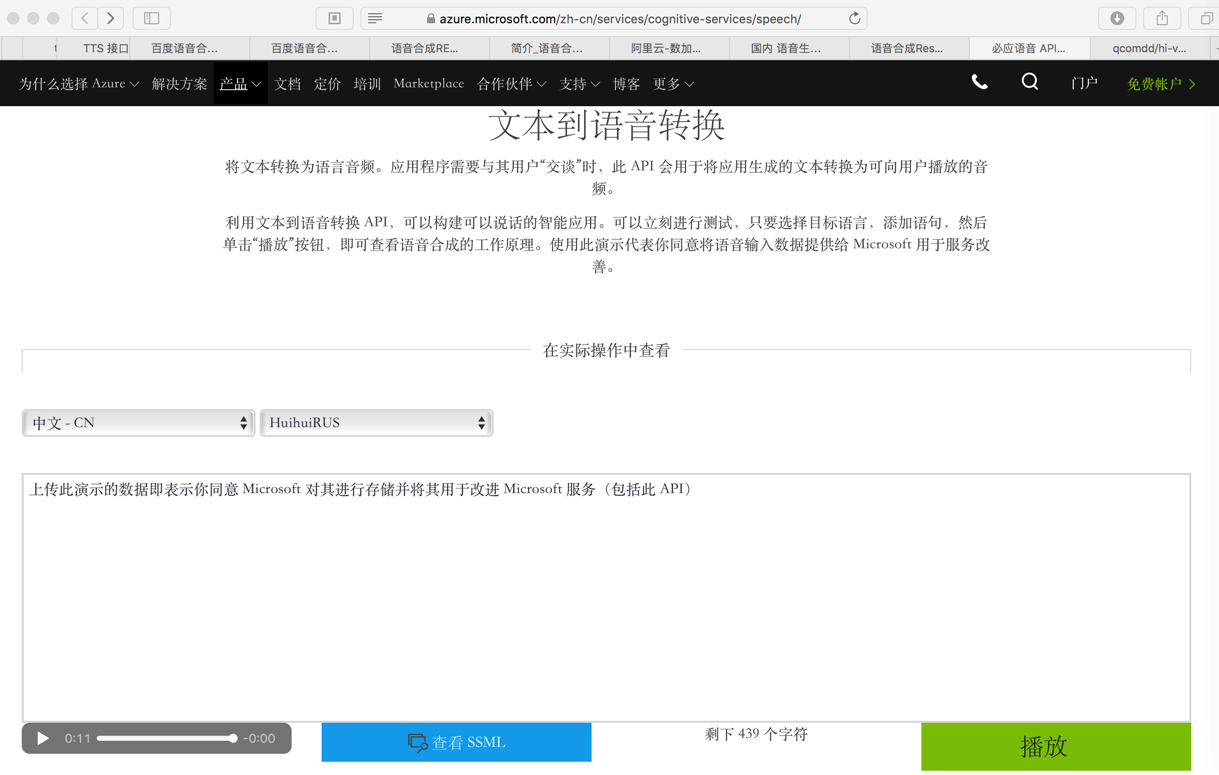Open the site search magnifier icon

[x=1029, y=83]
